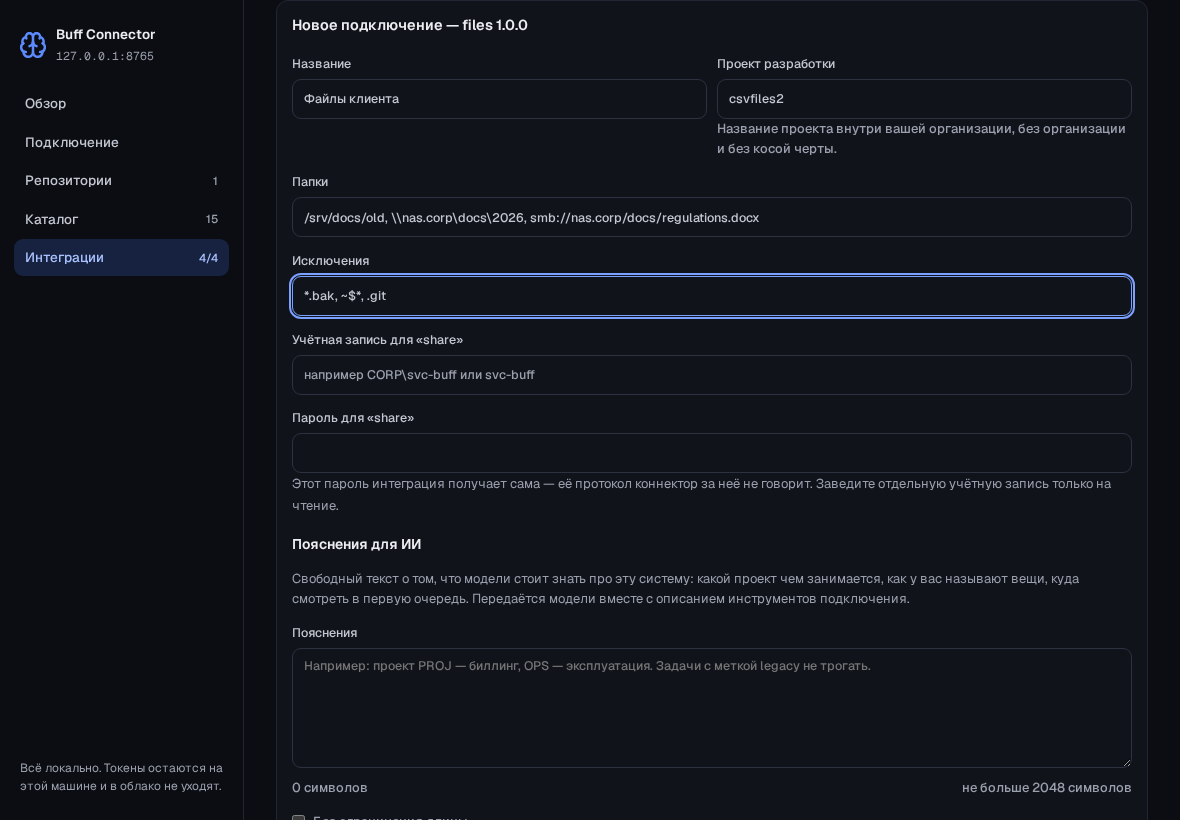Switch to the Каталог section

click(121, 219)
